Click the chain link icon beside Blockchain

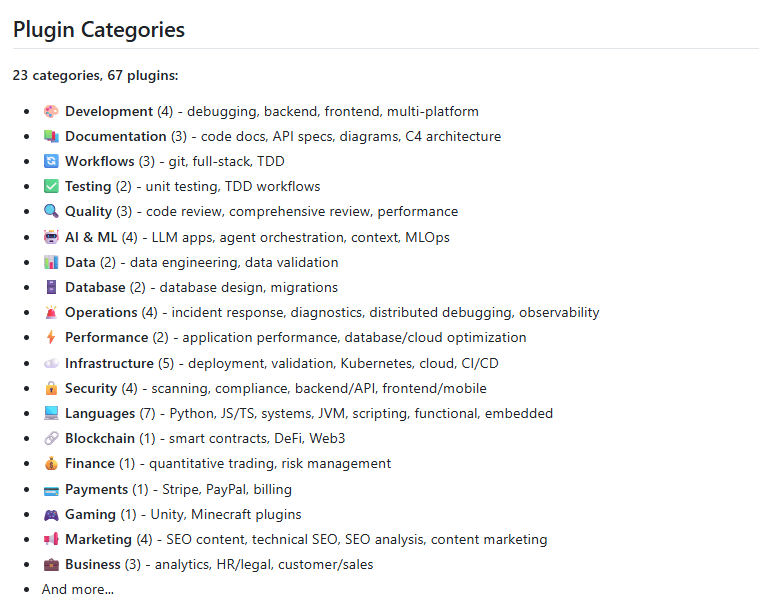[51, 438]
